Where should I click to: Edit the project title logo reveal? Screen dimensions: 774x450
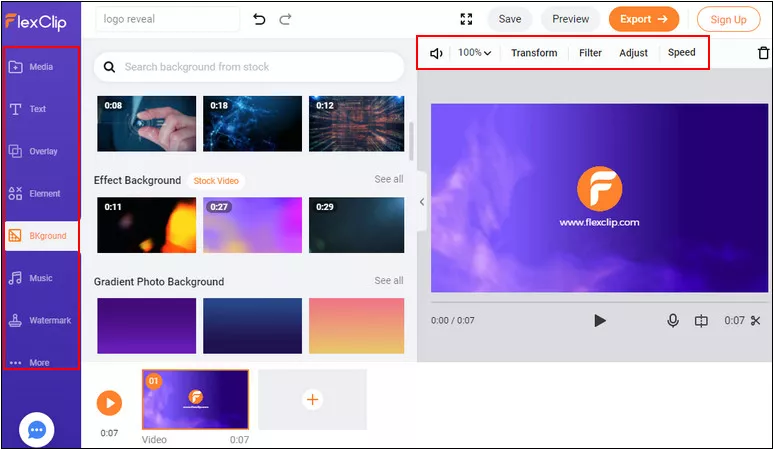pos(167,19)
